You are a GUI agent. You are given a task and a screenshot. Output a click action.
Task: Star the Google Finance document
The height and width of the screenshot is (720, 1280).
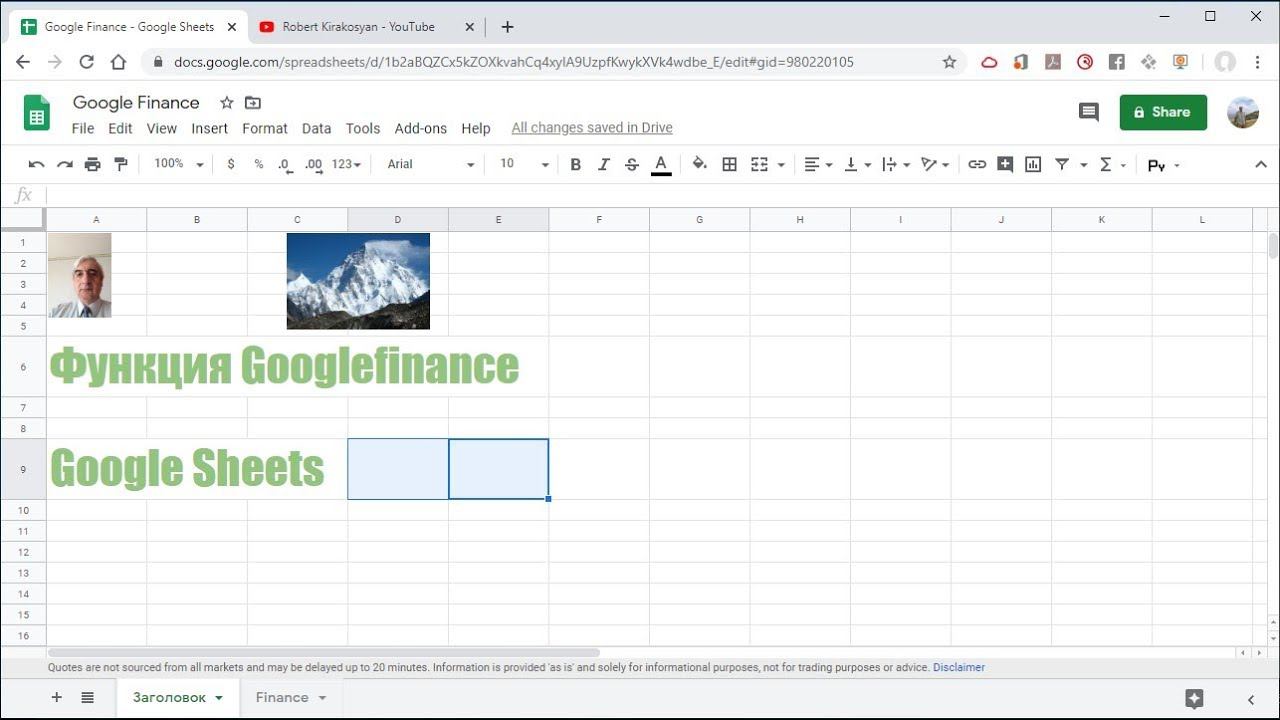click(227, 103)
